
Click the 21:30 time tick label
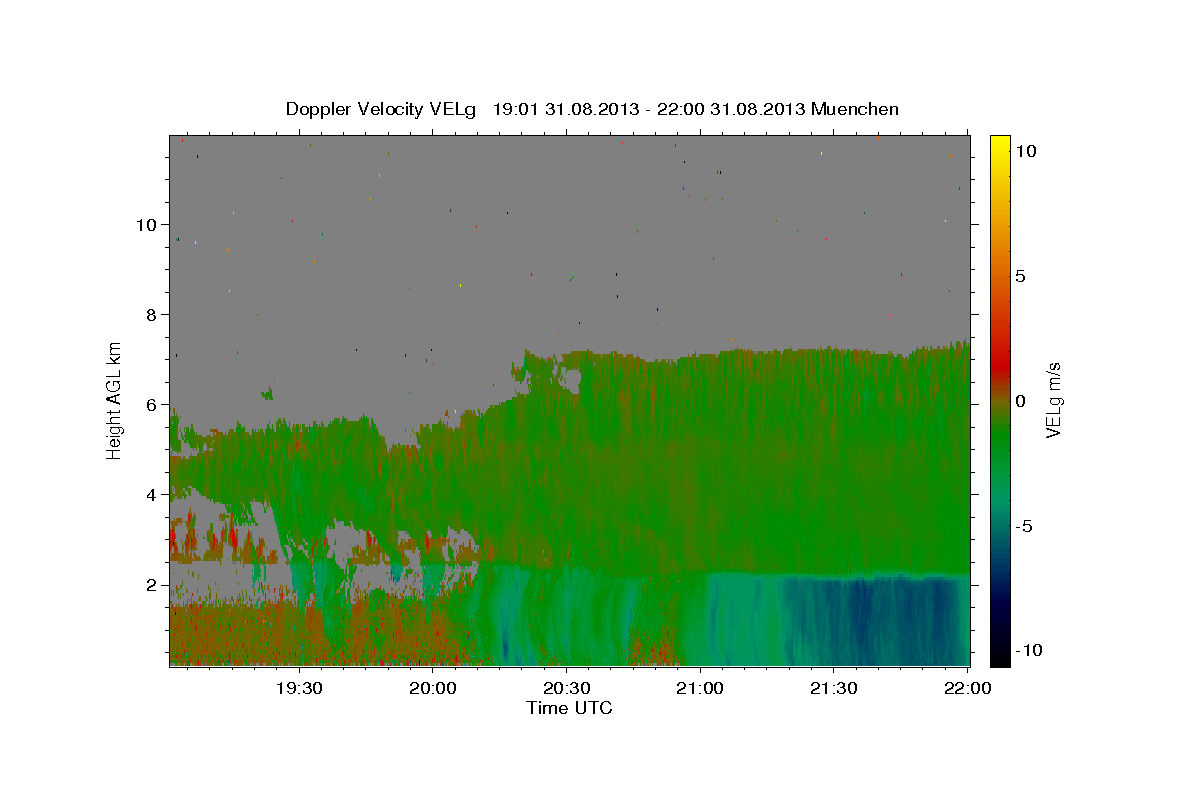tap(833, 688)
